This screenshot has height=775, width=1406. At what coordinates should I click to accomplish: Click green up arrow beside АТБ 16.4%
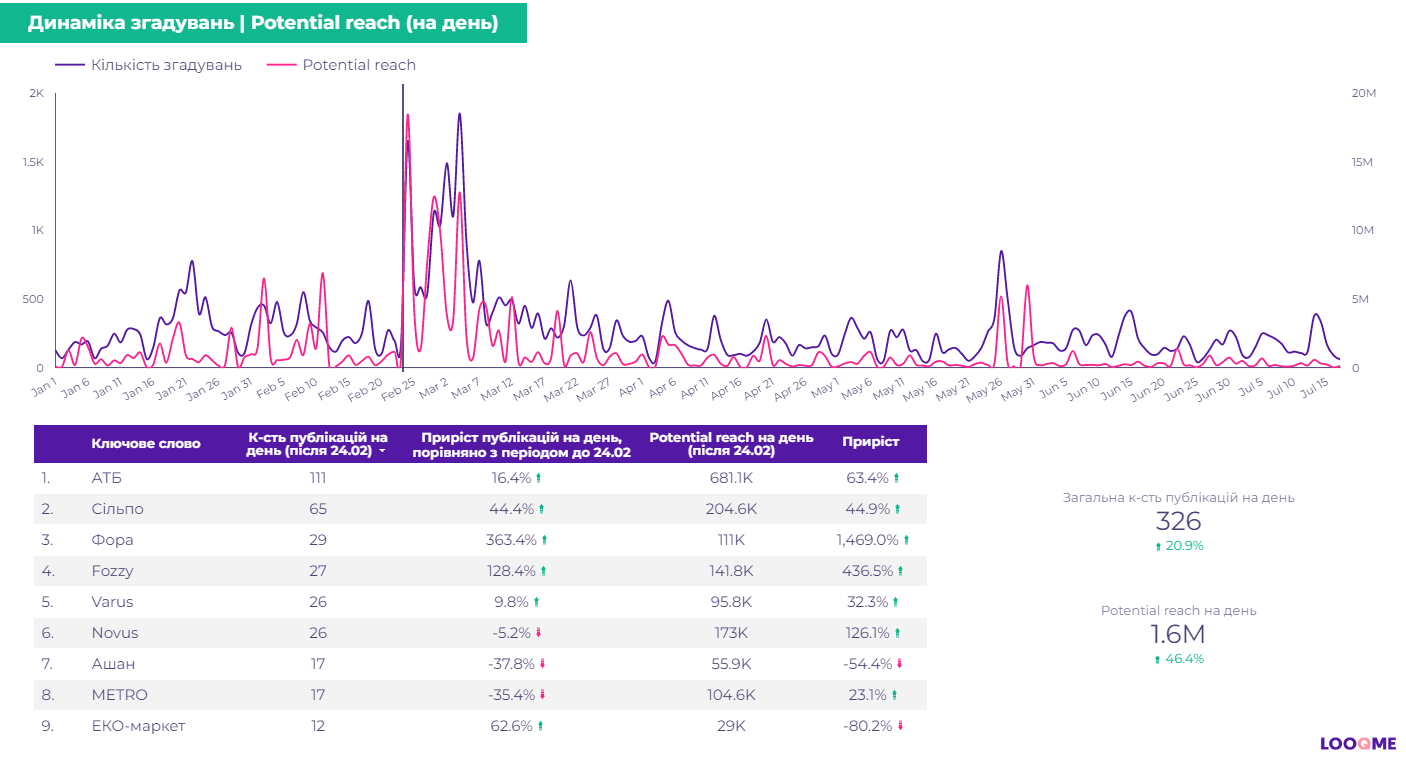coord(540,479)
